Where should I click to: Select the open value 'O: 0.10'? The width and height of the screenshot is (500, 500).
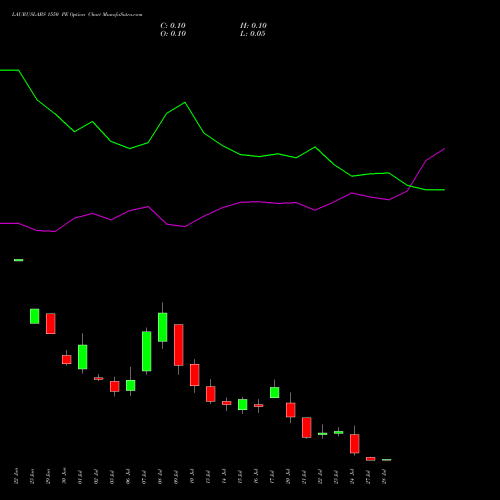[x=173, y=34]
